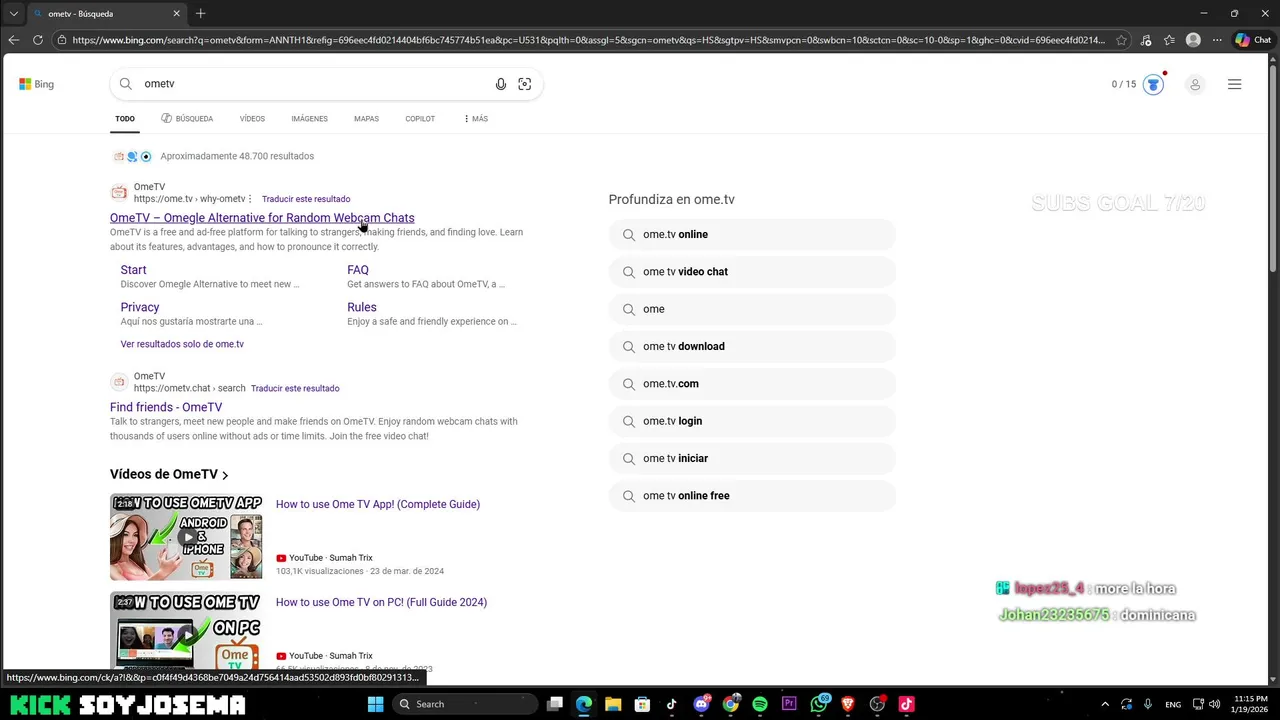This screenshot has width=1280, height=720.
Task: Switch to the MAPAS tab
Action: click(366, 119)
